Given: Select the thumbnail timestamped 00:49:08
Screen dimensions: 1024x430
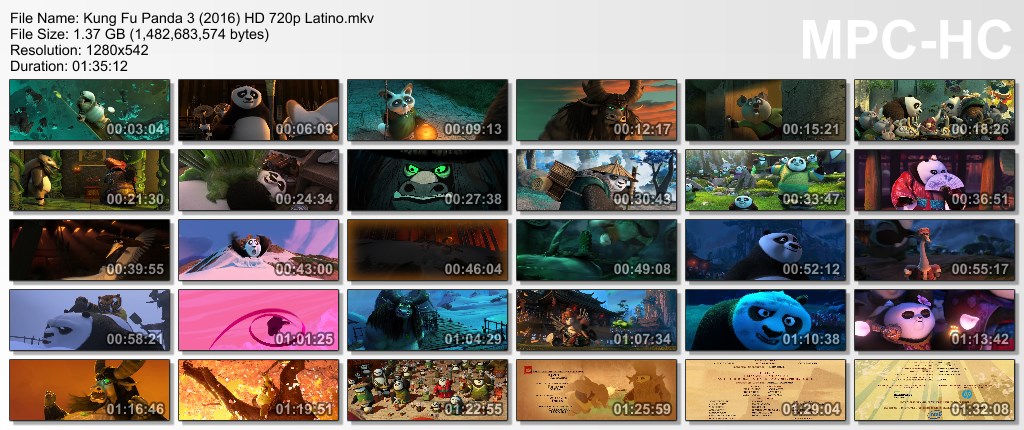Looking at the screenshot, I should [596, 250].
